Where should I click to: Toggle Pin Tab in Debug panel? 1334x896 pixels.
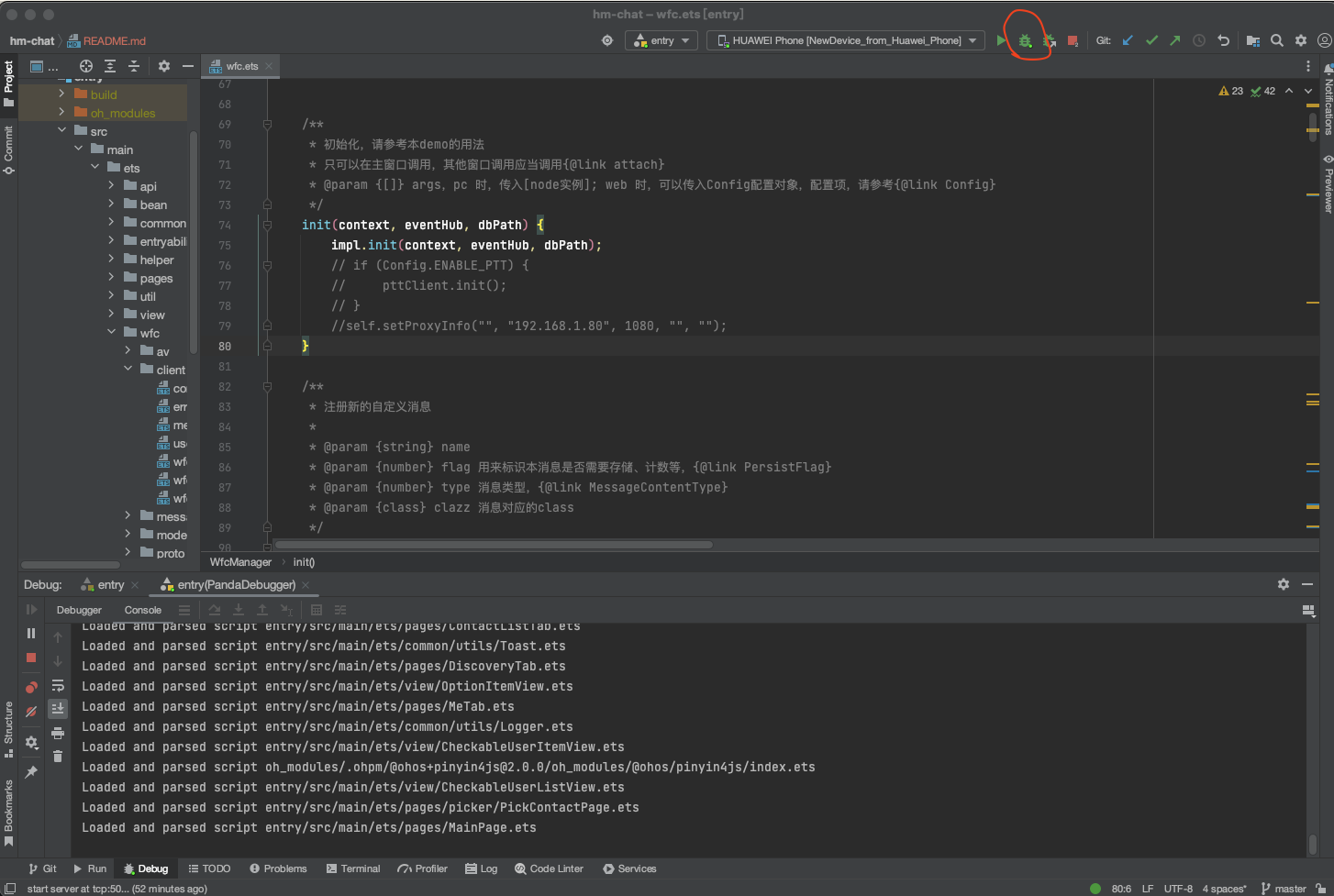tap(31, 772)
